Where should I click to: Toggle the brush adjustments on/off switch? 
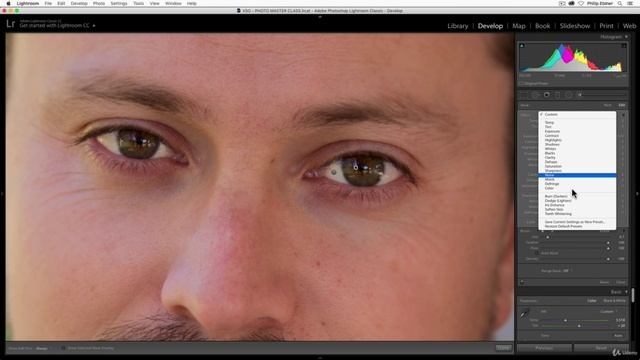pos(522,282)
